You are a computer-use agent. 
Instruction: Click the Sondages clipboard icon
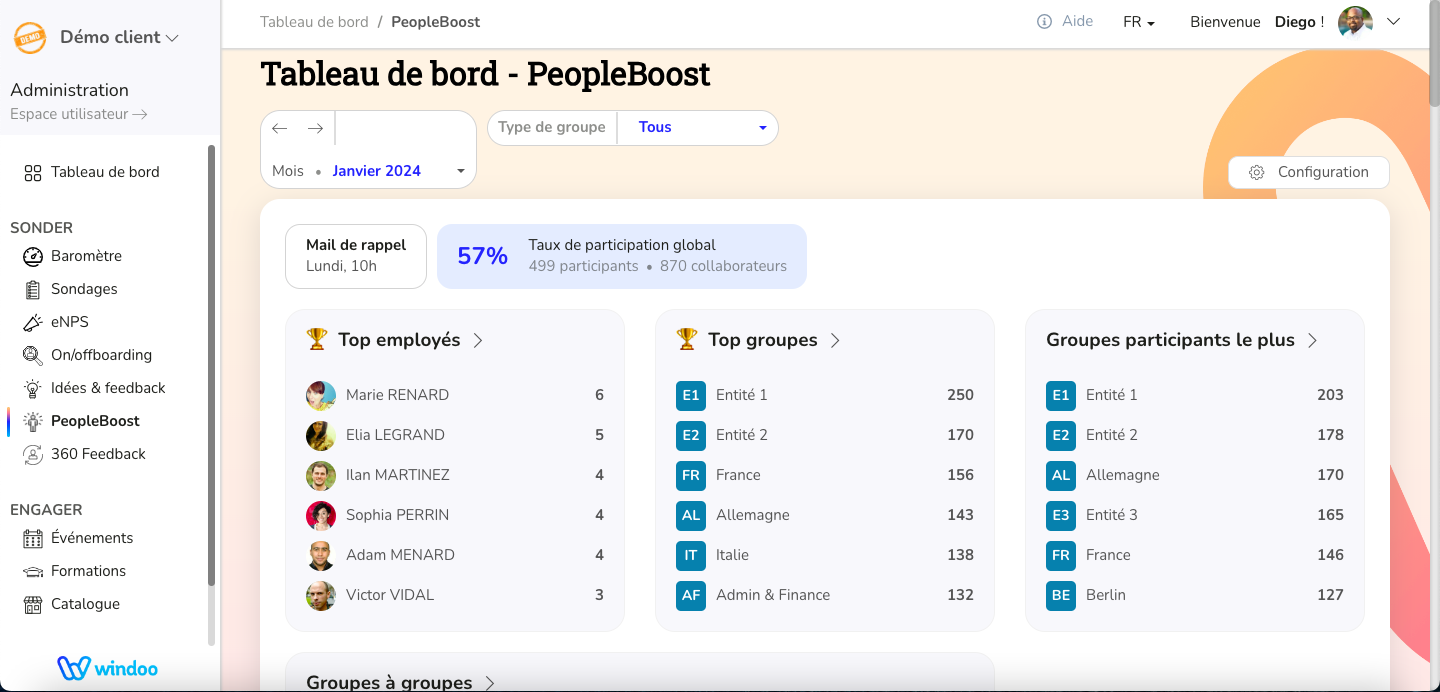33,289
